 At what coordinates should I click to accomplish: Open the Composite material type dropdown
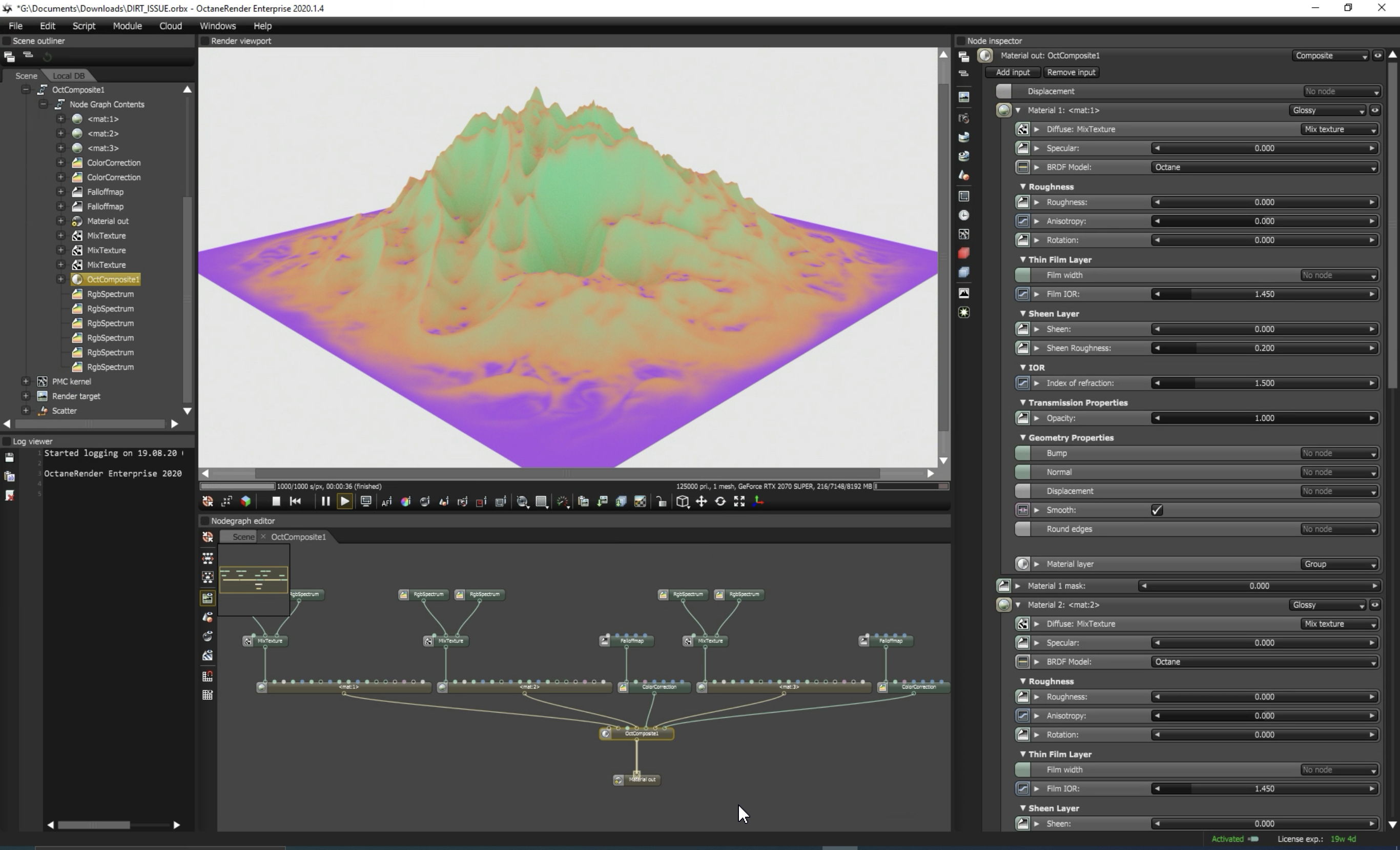click(1330, 56)
